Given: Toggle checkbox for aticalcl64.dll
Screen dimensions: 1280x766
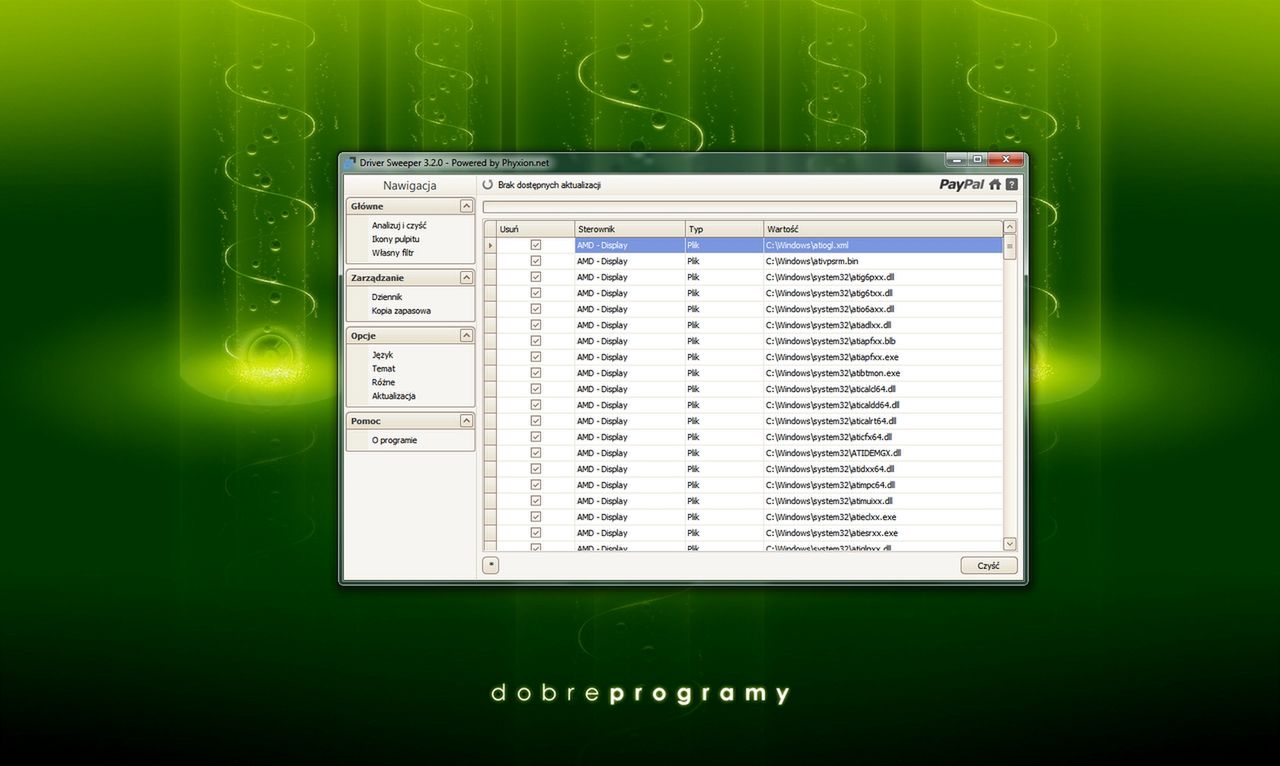Looking at the screenshot, I should (536, 389).
